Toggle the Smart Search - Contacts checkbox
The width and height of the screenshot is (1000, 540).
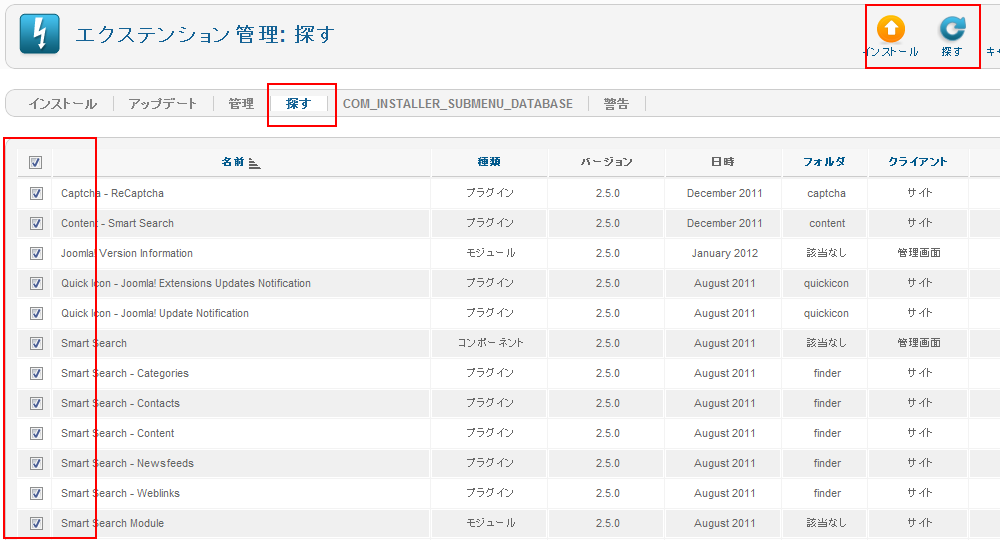pos(36,403)
